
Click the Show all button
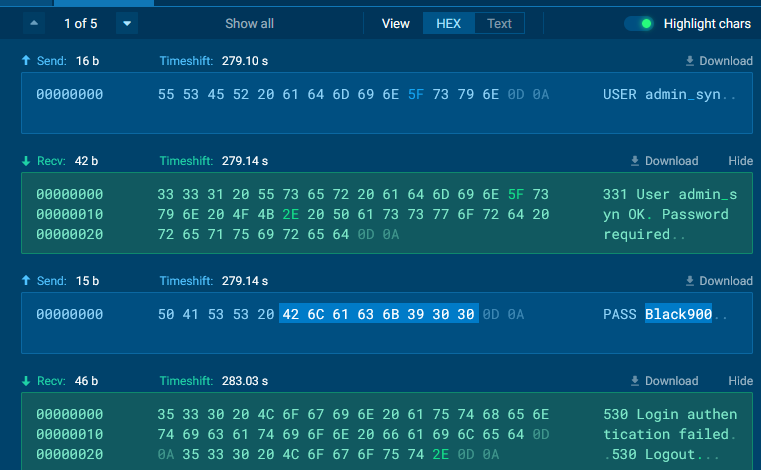(x=249, y=23)
